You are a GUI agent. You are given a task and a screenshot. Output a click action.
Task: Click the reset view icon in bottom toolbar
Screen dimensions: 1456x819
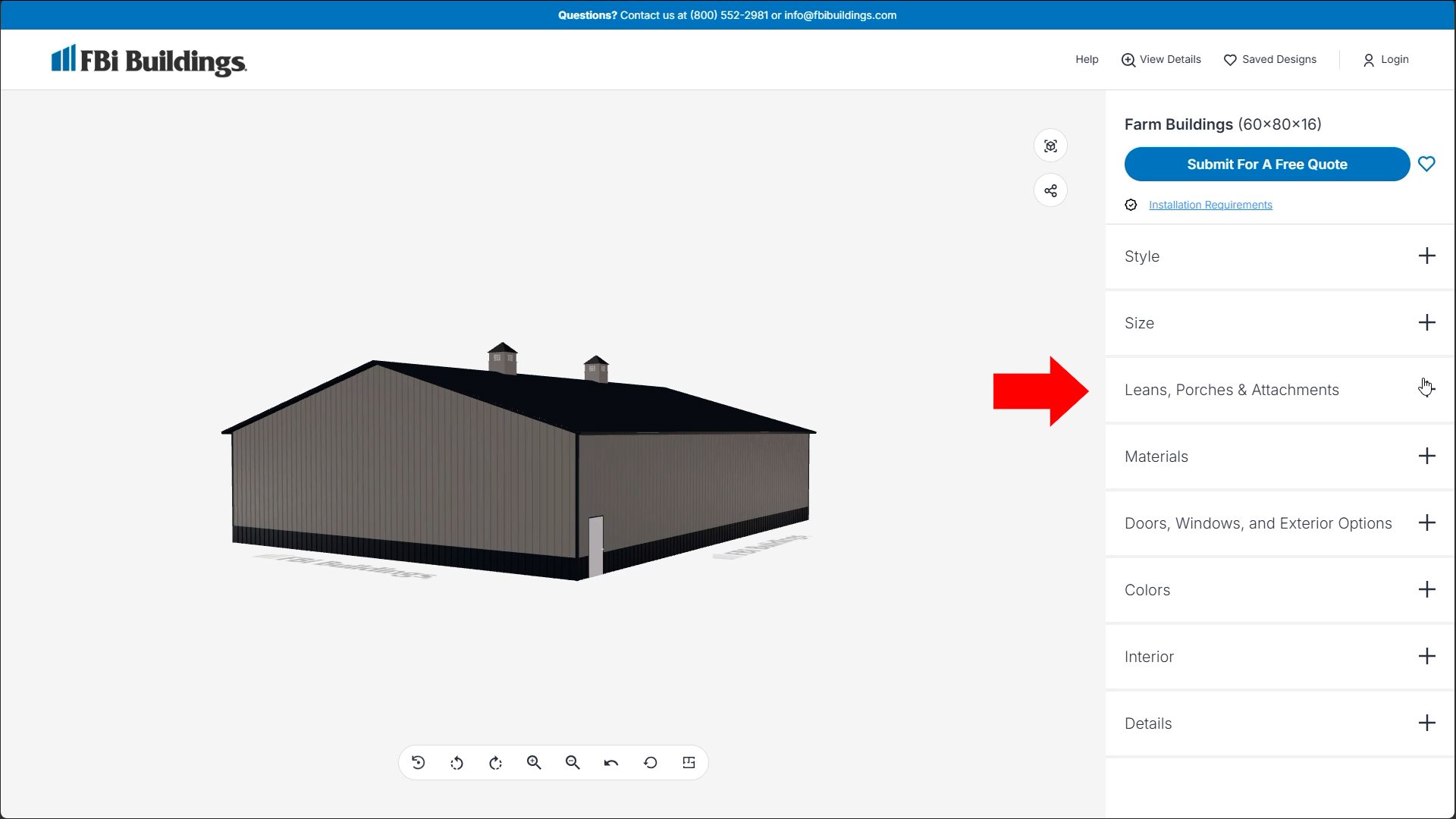419,763
